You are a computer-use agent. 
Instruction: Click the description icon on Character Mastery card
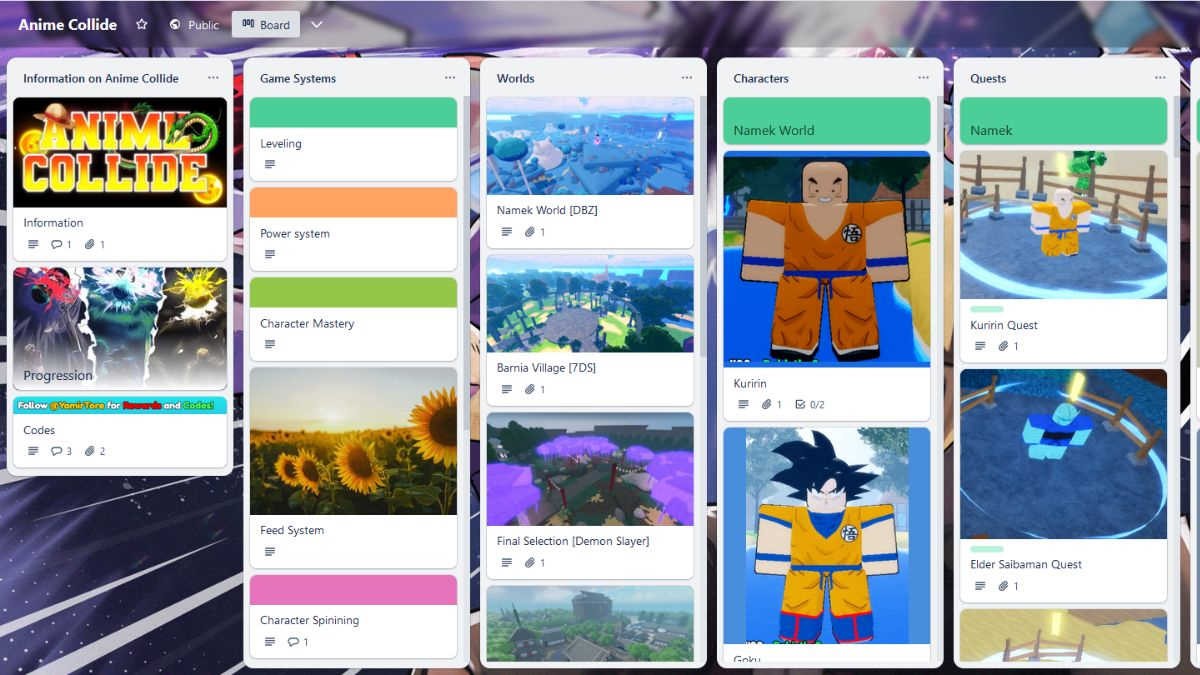coord(270,344)
